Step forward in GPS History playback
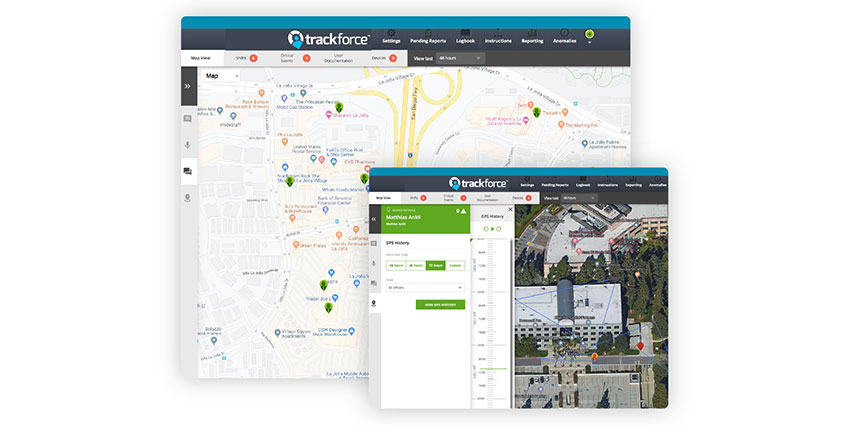Viewport: 850px width, 425px height. click(x=499, y=229)
